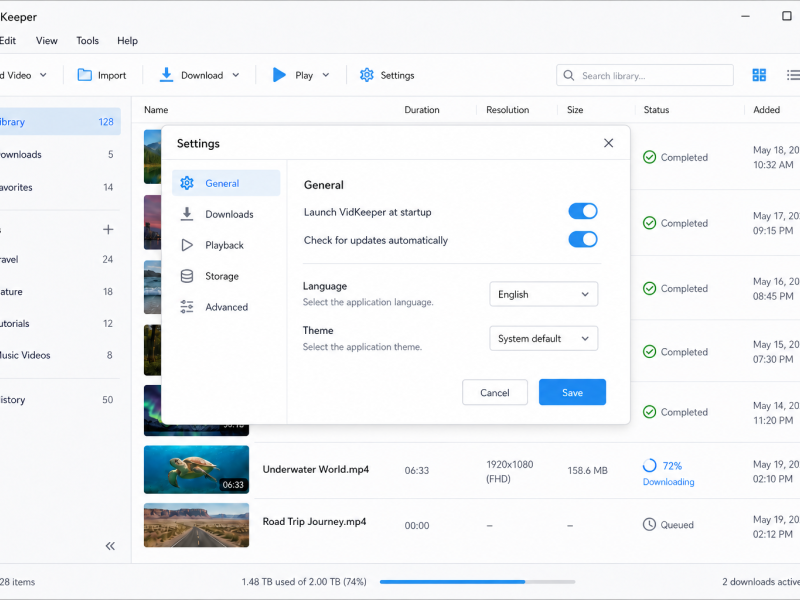The width and height of the screenshot is (800, 600).
Task: Select the Downloads tab in Settings
Action: (226, 214)
